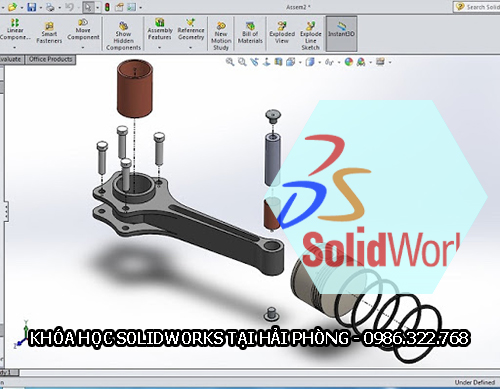
Task: Click the Search SolidWorks input field
Action: click(477, 7)
